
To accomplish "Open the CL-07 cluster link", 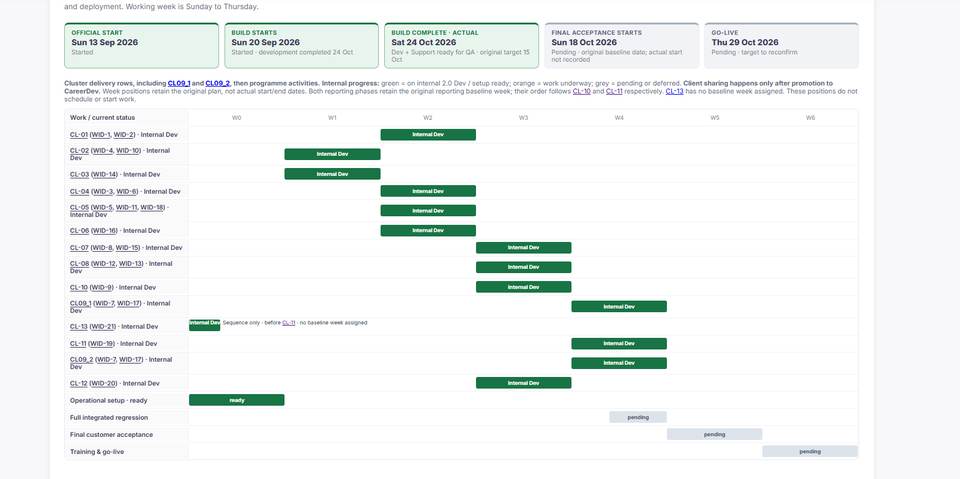I will click(80, 248).
